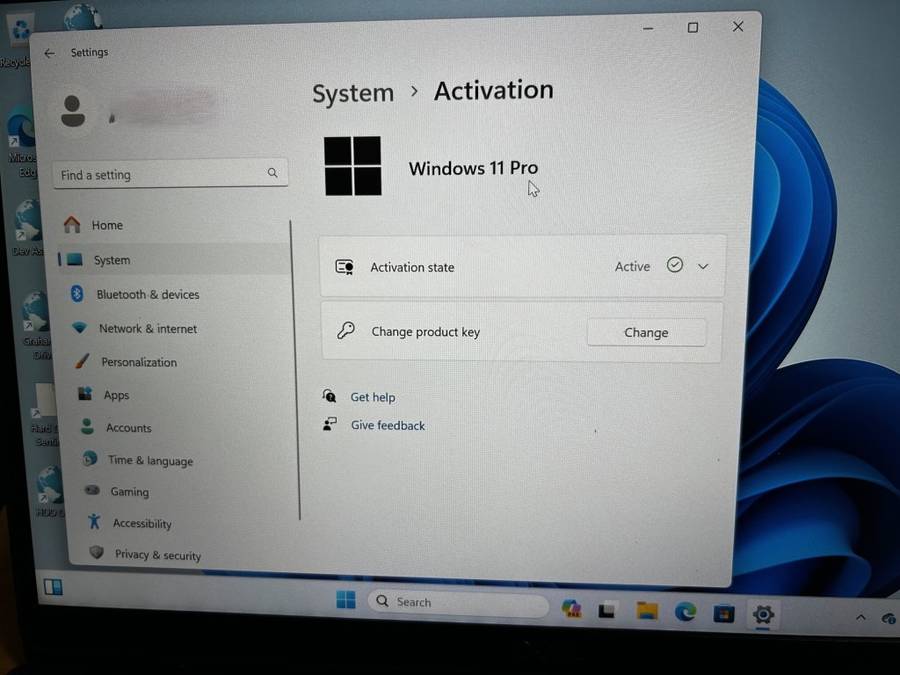Open the Widgets panel icon on taskbar

pos(53,587)
